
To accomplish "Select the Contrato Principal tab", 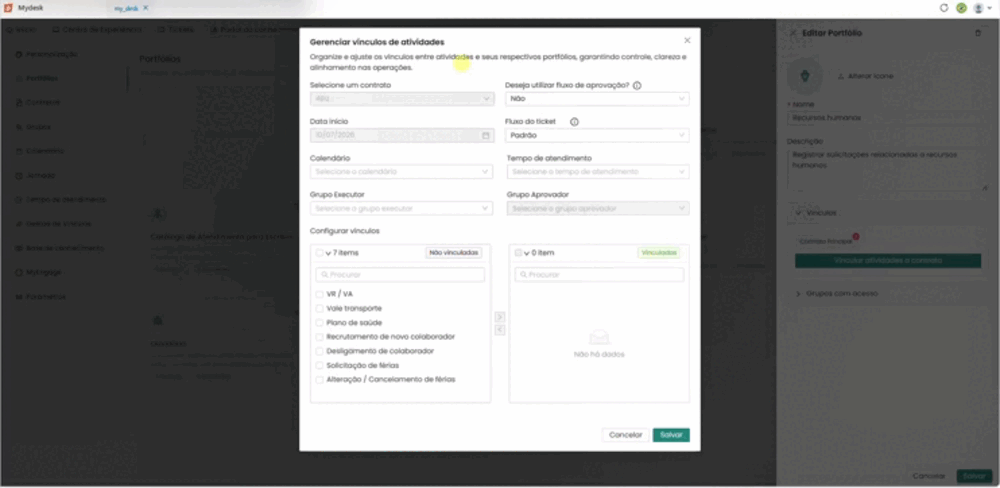I will [x=825, y=242].
